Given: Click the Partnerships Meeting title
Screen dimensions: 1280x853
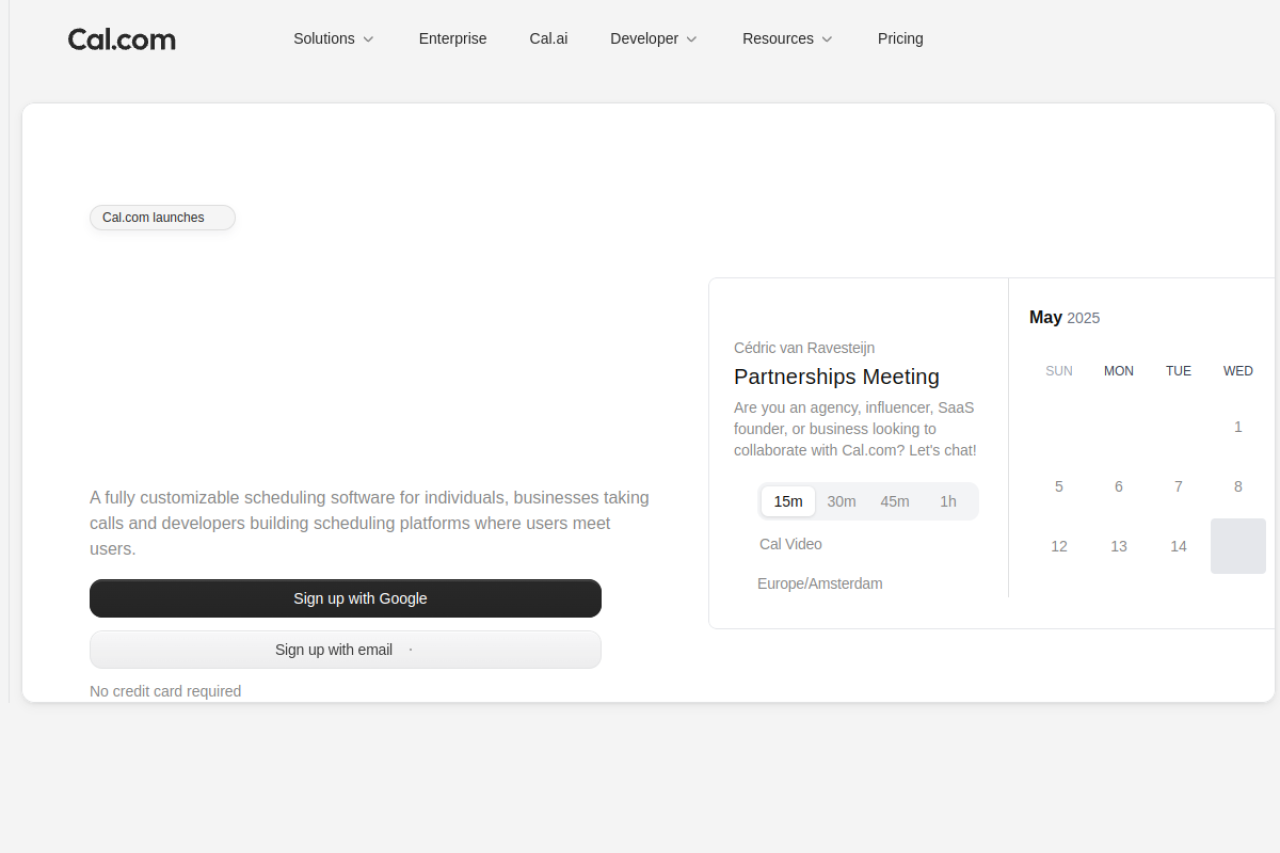Looking at the screenshot, I should (837, 377).
